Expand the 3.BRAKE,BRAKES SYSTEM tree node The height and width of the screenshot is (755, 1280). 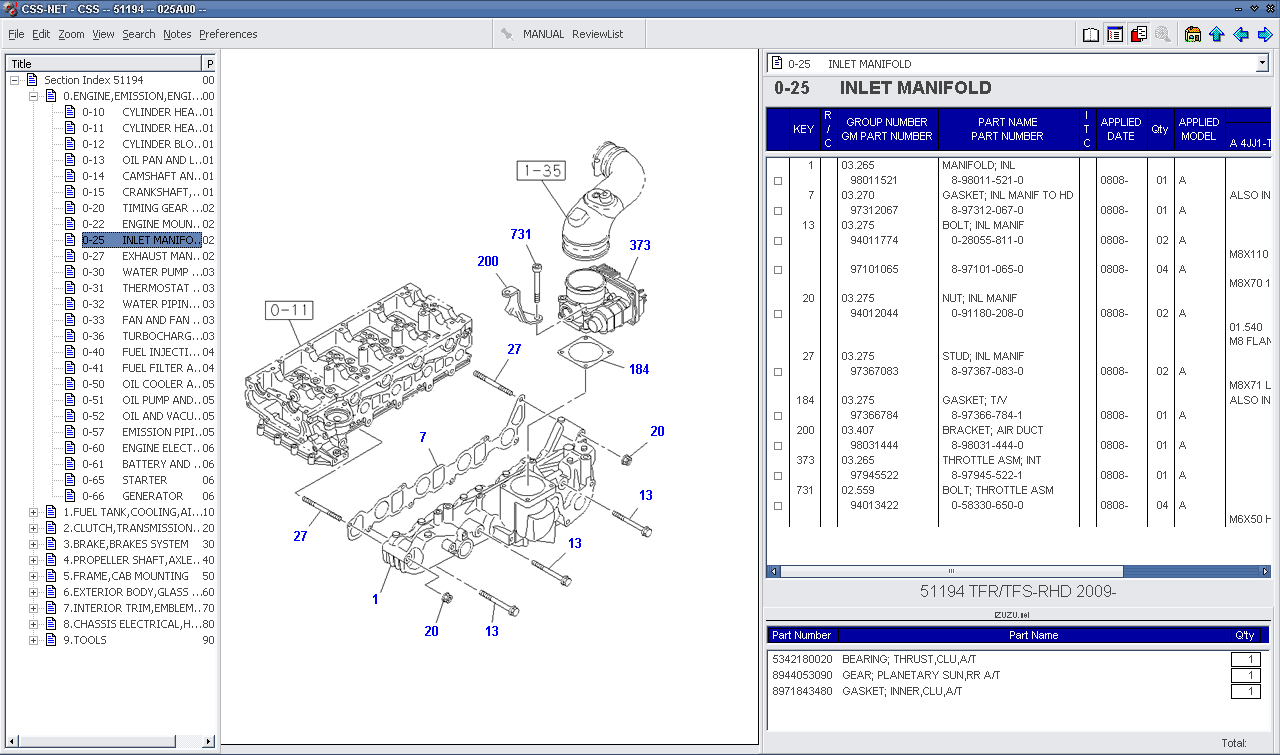pyautogui.click(x=33, y=544)
